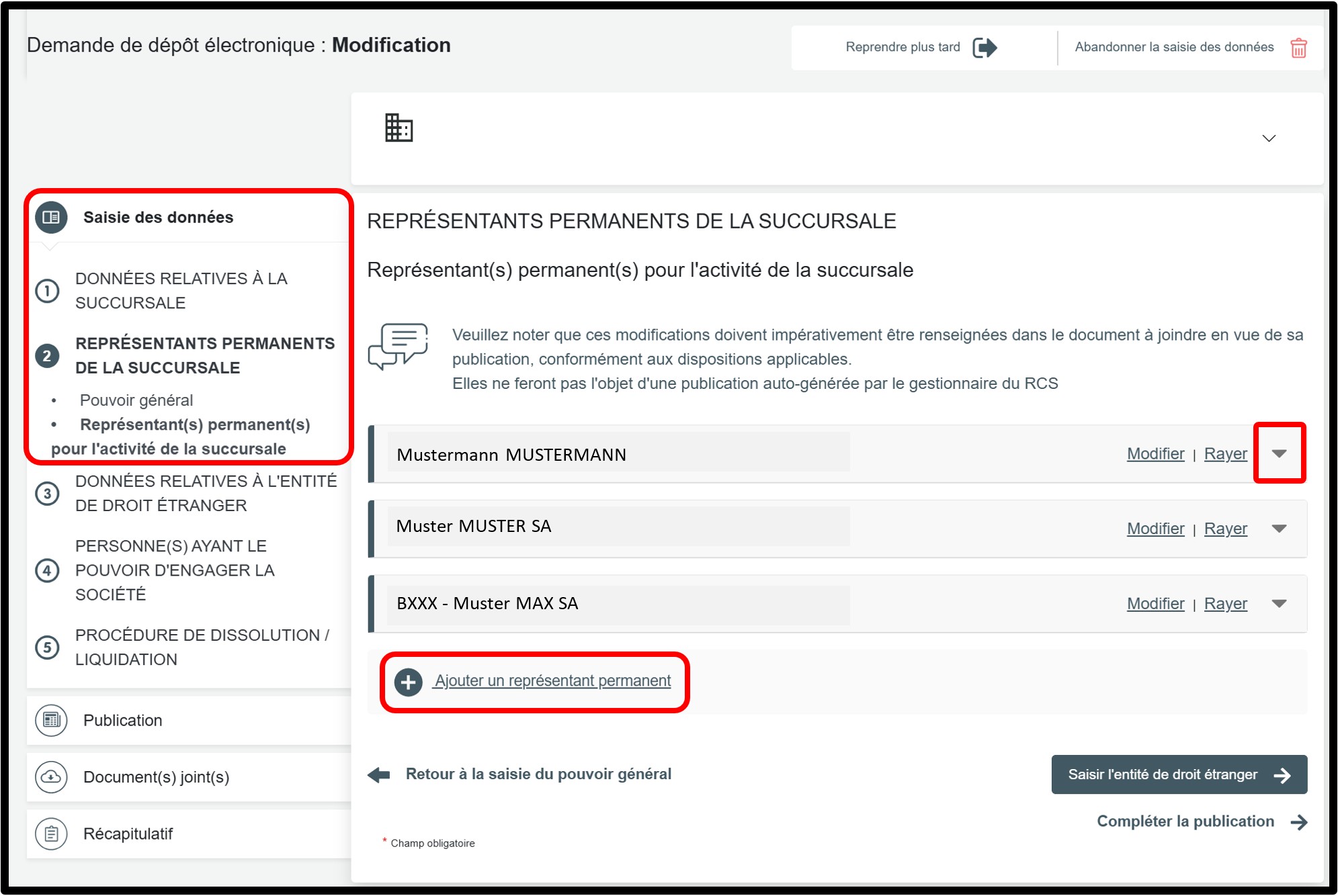The height and width of the screenshot is (896, 1338).
Task: Click 'Modifier' for Mustermann MUSTERMANN
Action: pos(1155,454)
